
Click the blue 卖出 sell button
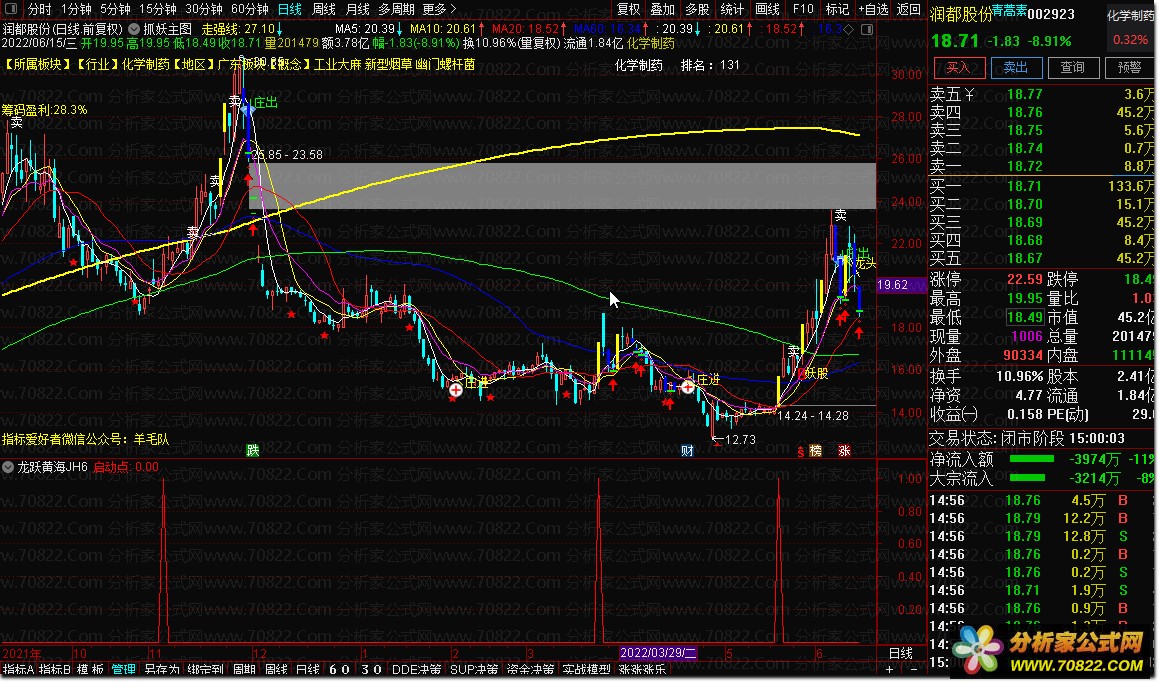pyautogui.click(x=1016, y=67)
